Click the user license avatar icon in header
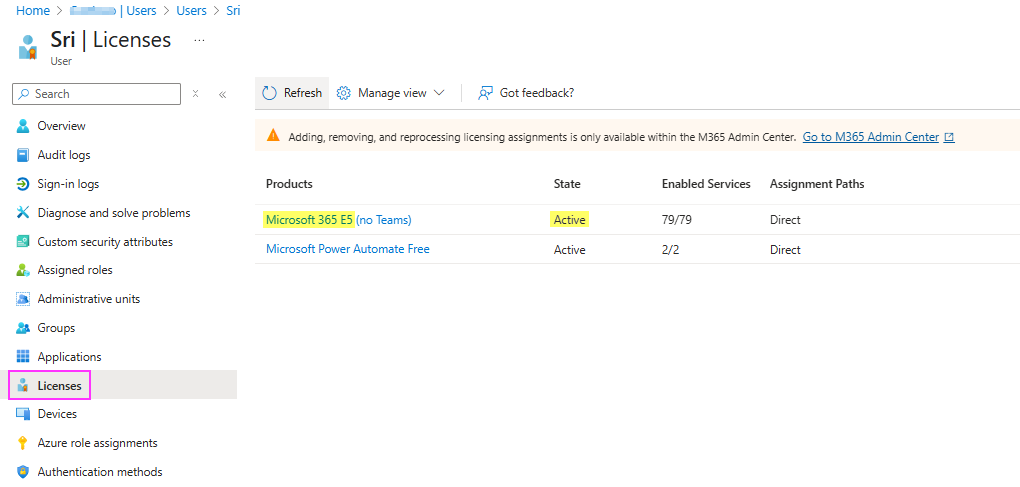The width and height of the screenshot is (1020, 487). [x=27, y=47]
